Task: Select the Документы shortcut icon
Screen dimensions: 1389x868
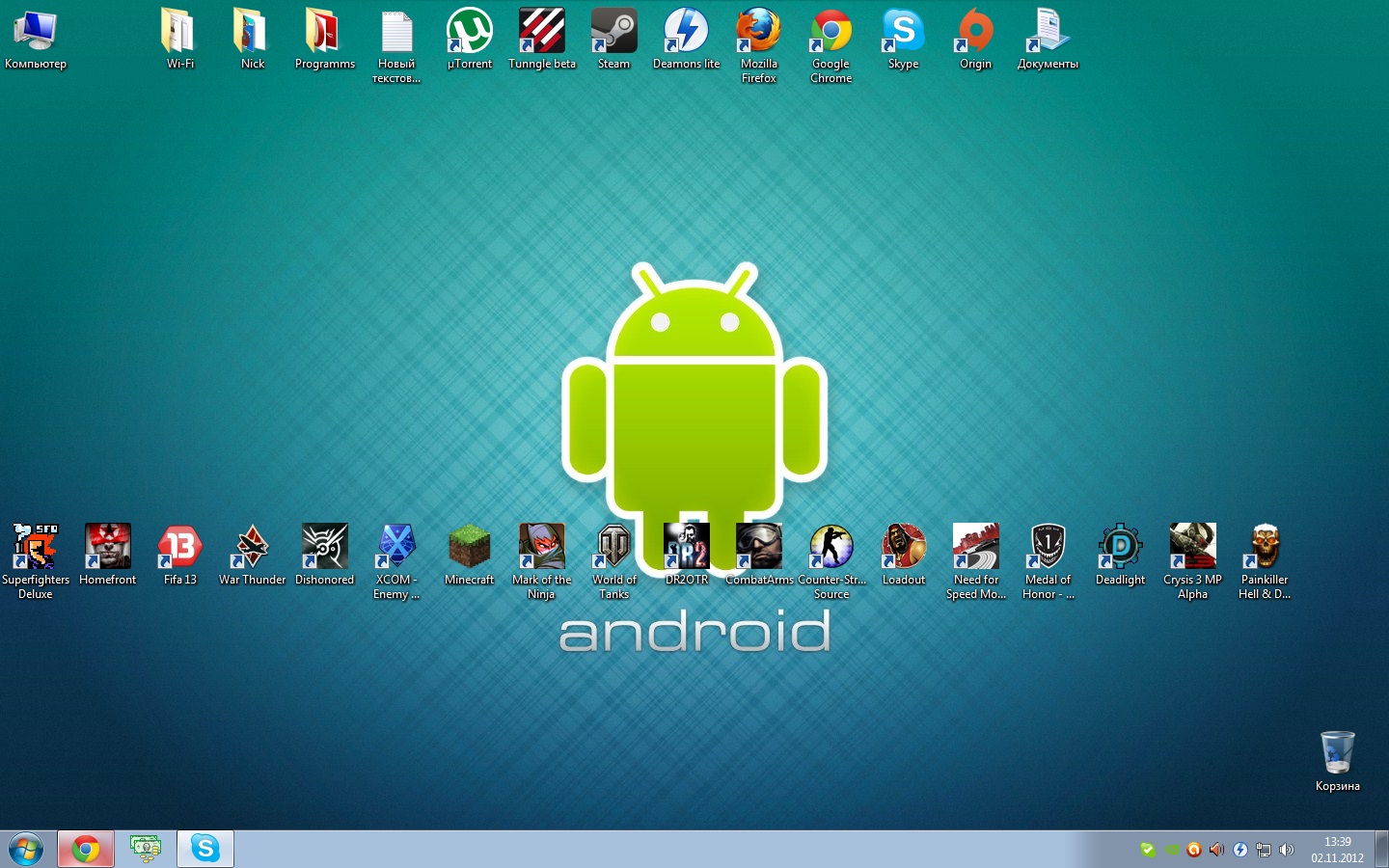Action: pyautogui.click(x=1048, y=40)
